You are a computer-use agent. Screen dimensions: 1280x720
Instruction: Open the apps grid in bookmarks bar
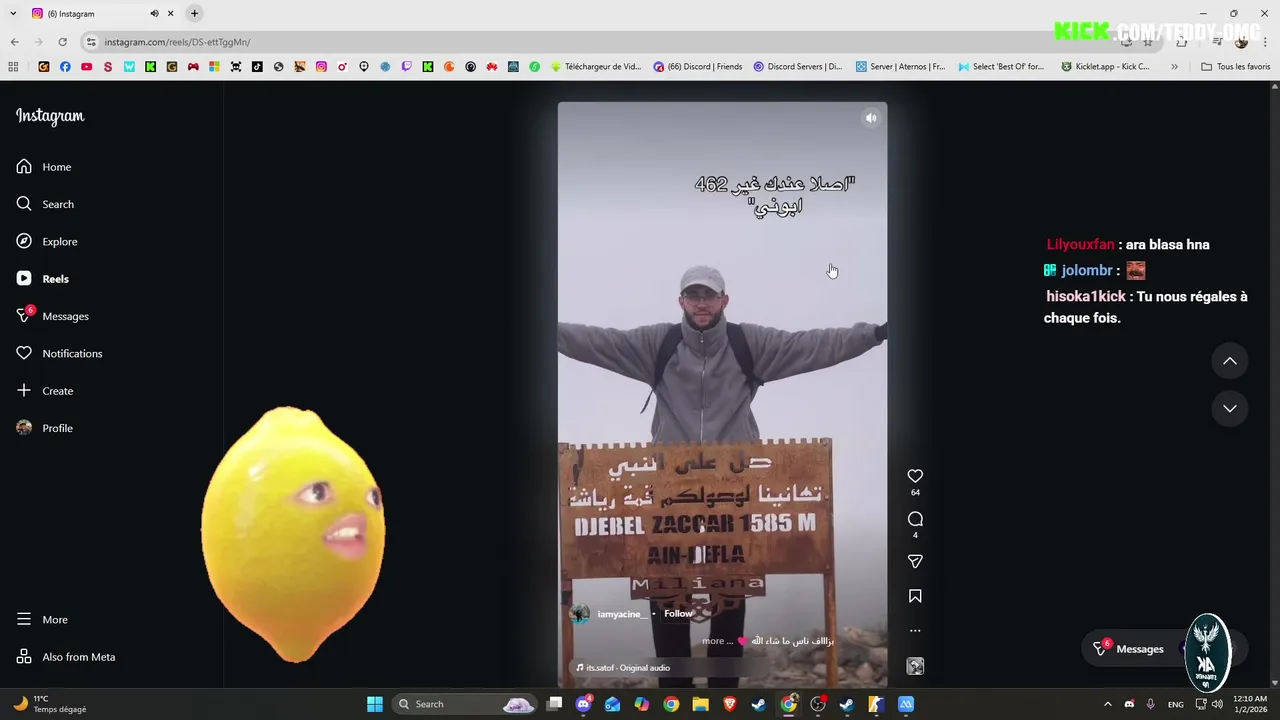13,67
